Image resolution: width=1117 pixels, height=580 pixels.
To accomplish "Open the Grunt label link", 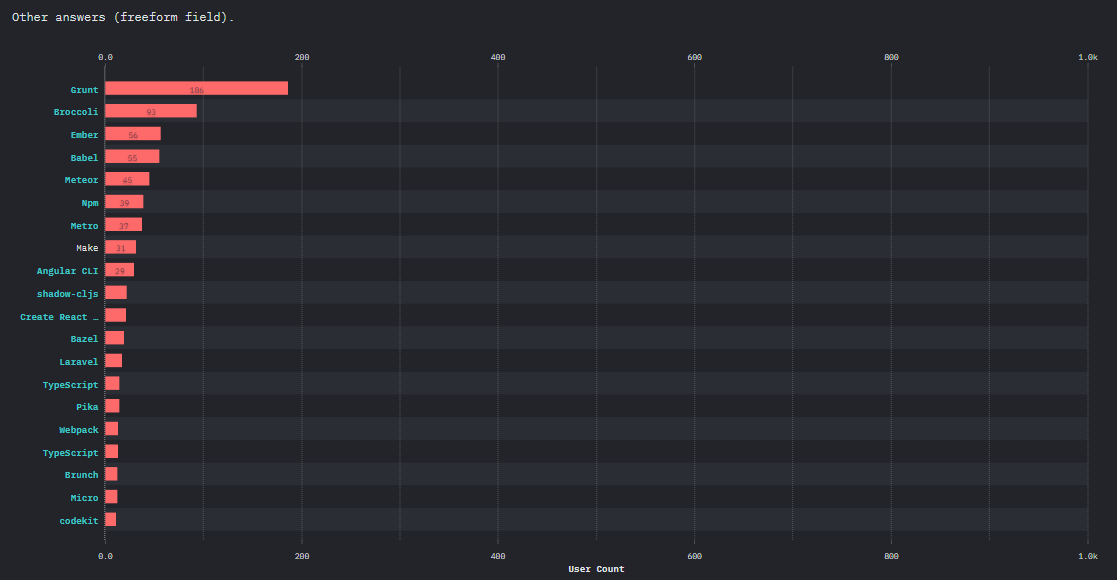I will (x=84, y=90).
